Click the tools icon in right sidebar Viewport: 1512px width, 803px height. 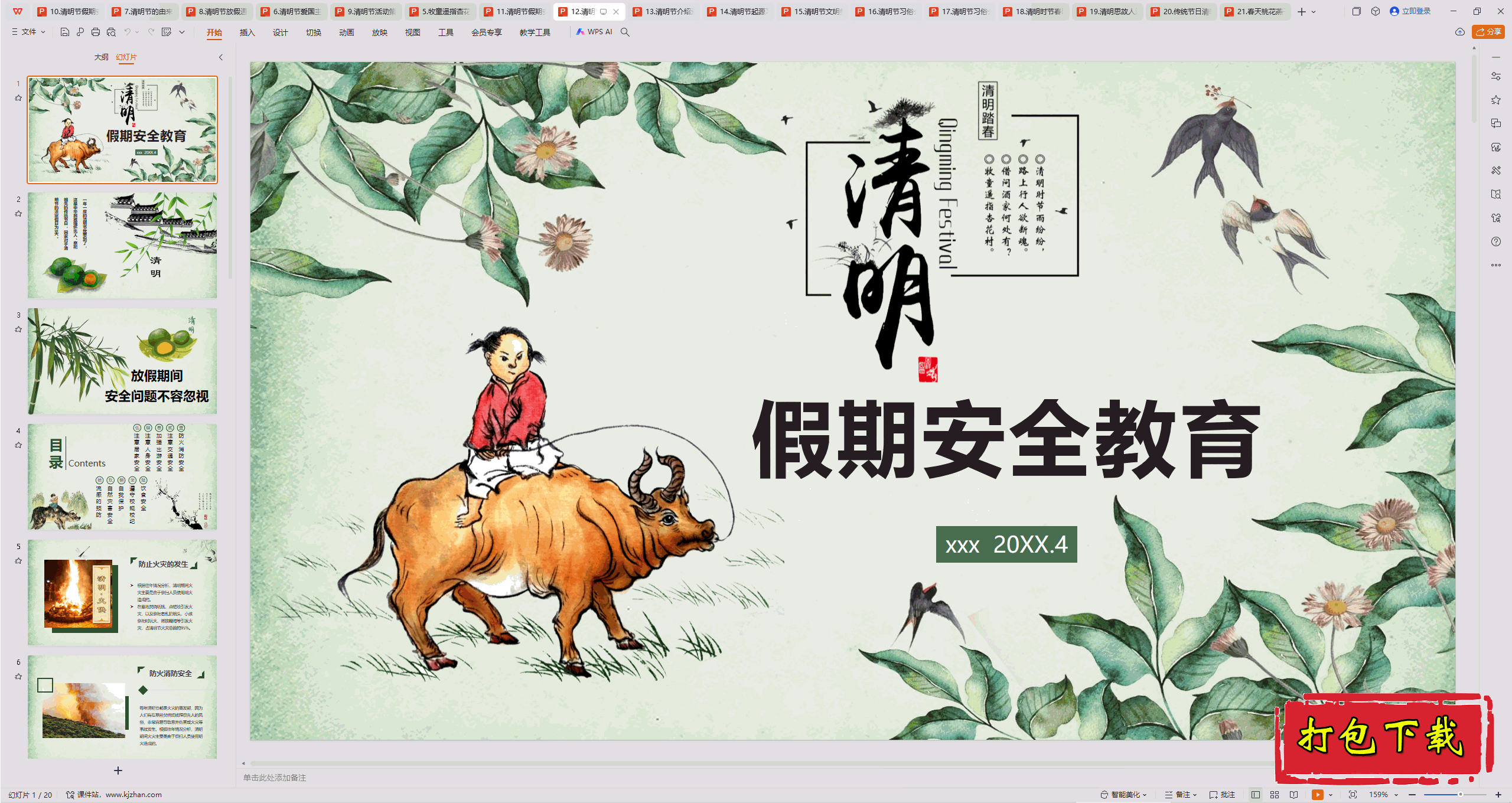coord(1496,171)
